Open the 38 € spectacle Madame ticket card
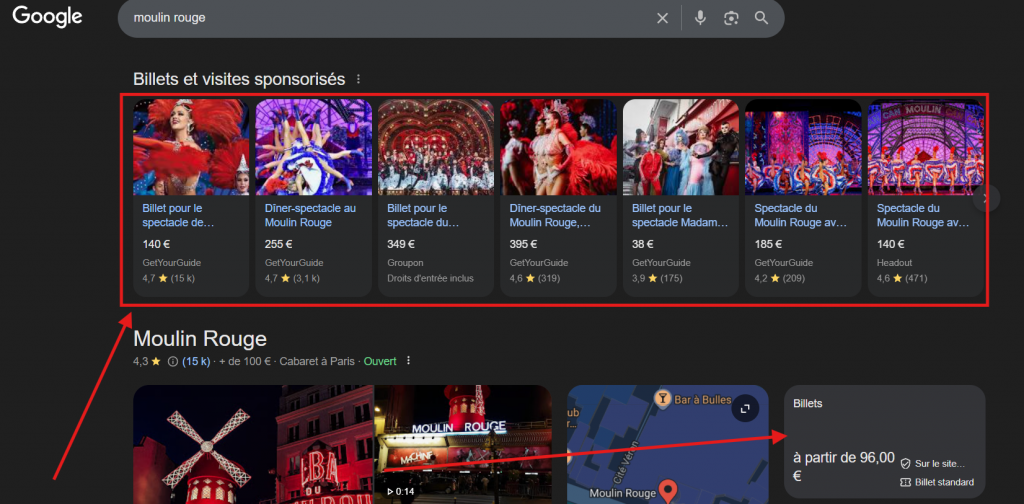Viewport: 1024px width, 504px height. [x=680, y=198]
